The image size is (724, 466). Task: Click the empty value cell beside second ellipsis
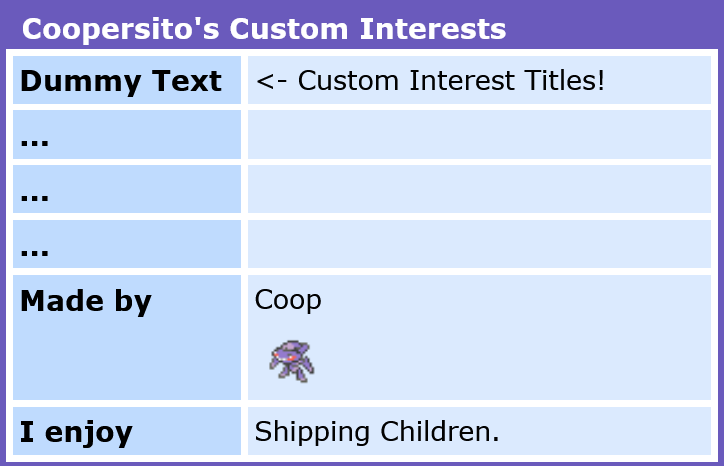[479, 189]
